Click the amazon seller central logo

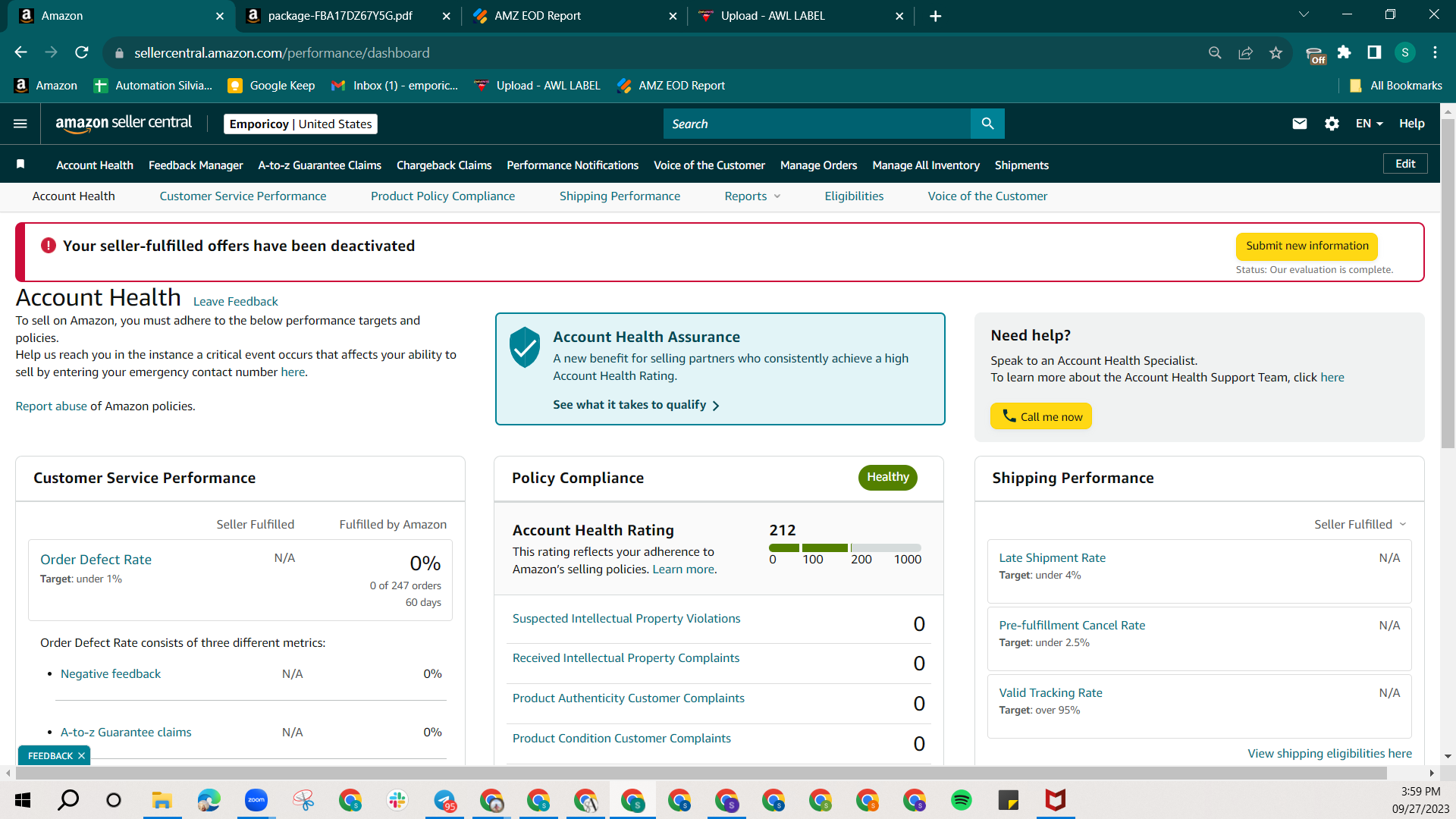(x=124, y=123)
